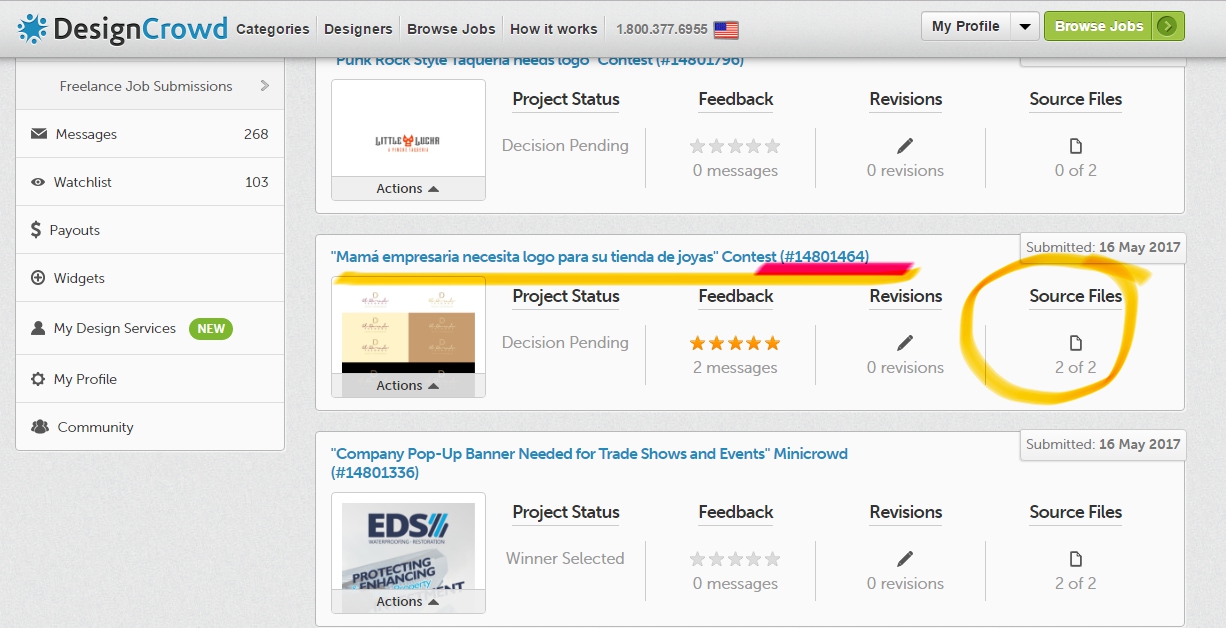The image size is (1226, 628).
Task: Click the Messages count 268
Action: coord(256,134)
